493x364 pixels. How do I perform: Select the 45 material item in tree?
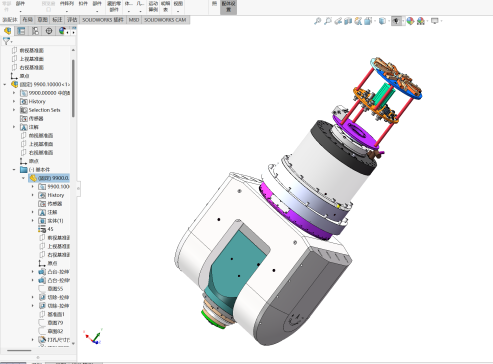pyautogui.click(x=46, y=229)
